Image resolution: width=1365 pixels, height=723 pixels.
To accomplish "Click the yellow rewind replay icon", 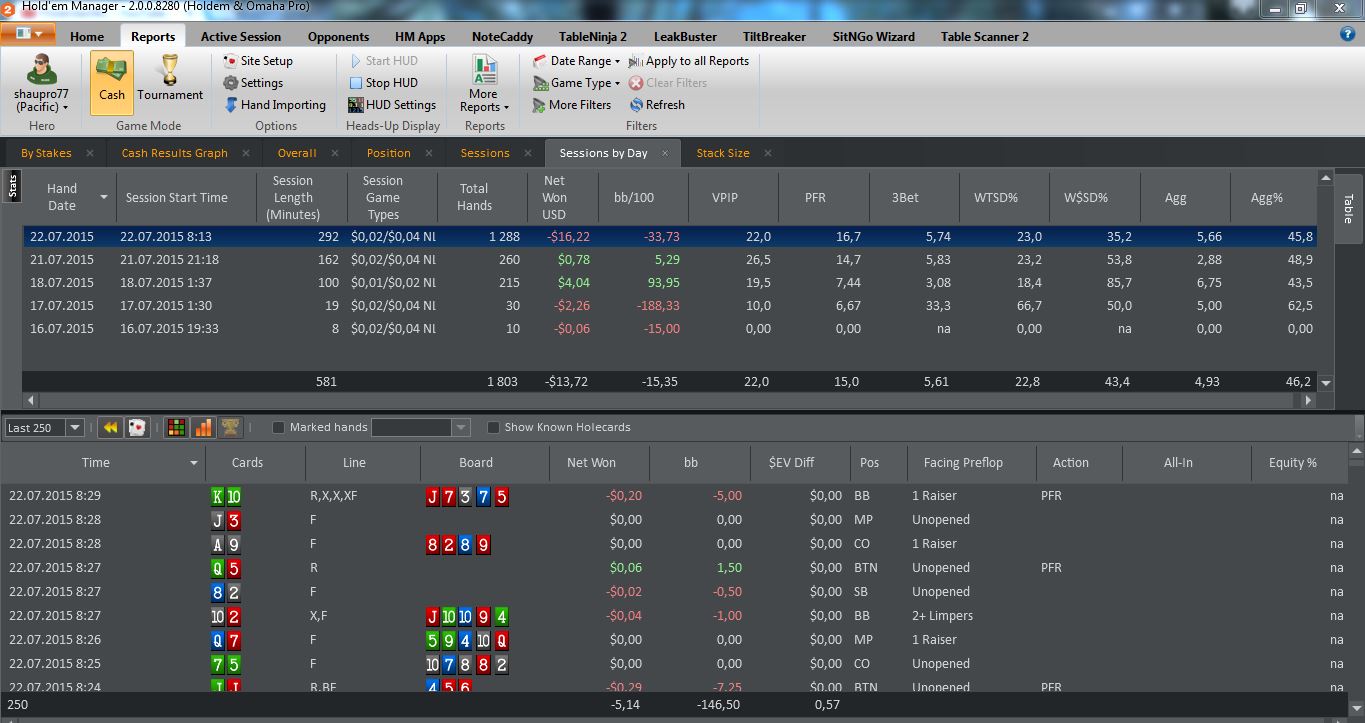I will click(111, 428).
